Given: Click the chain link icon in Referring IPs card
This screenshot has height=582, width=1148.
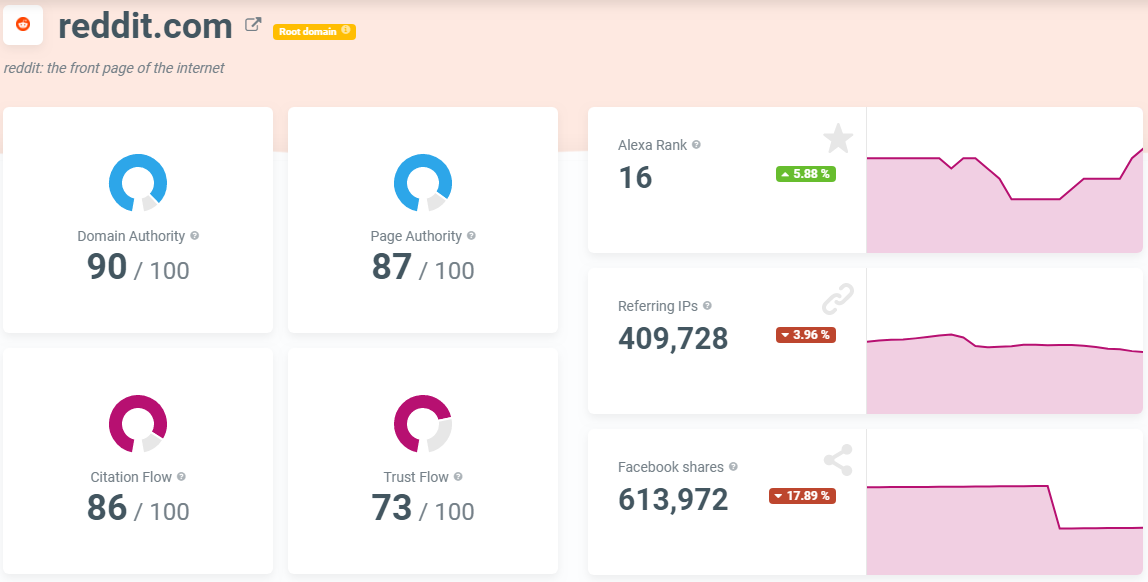Looking at the screenshot, I should click(837, 299).
